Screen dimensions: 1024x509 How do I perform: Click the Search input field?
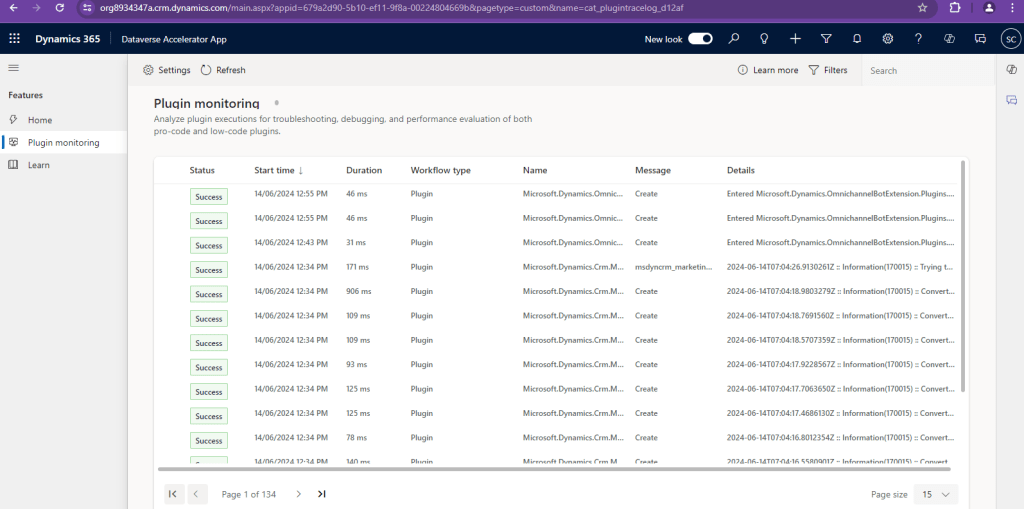(926, 71)
